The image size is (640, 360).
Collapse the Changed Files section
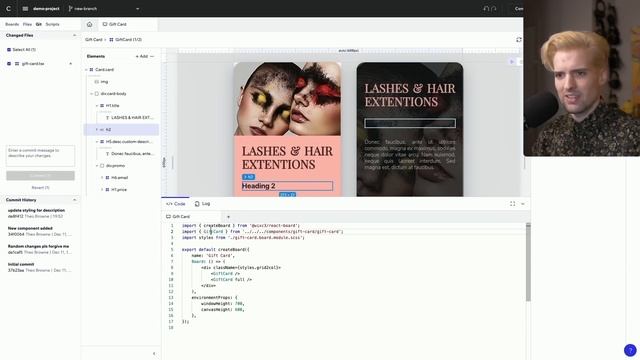click(x=74, y=36)
